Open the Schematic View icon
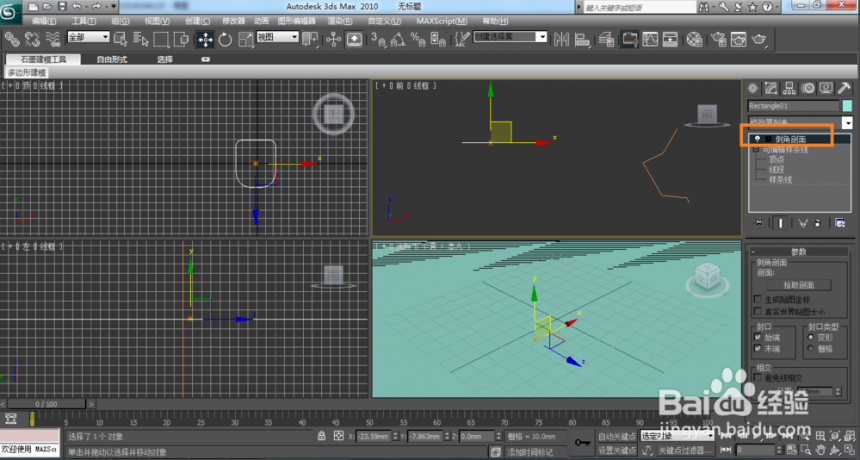 670,39
